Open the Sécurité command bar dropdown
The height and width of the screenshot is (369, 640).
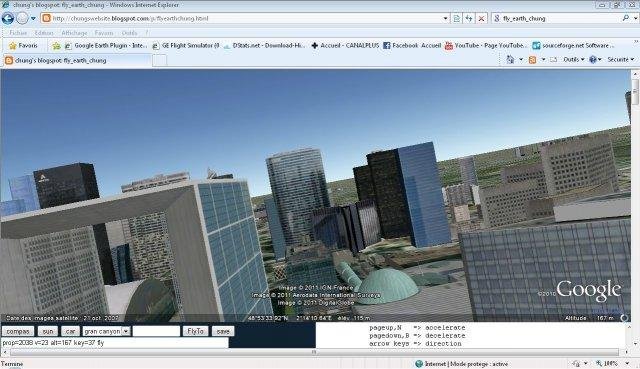[x=621, y=60]
